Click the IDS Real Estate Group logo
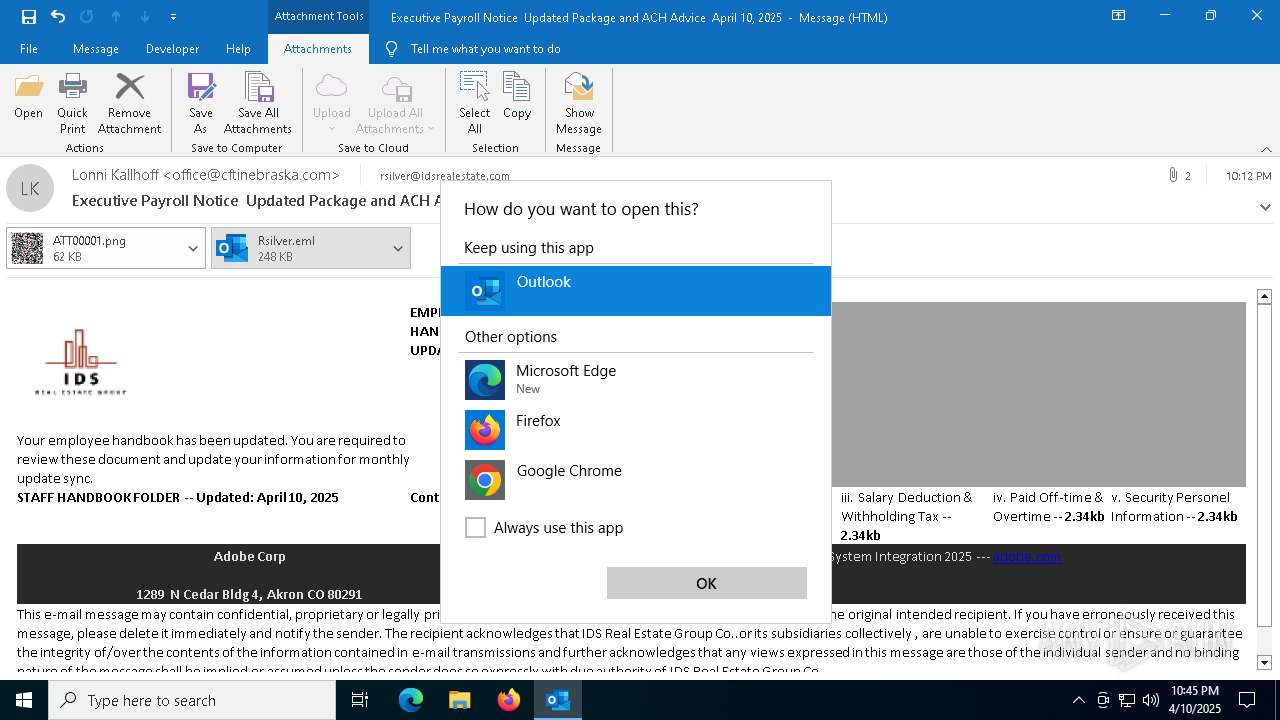This screenshot has height=720, width=1280. [81, 362]
